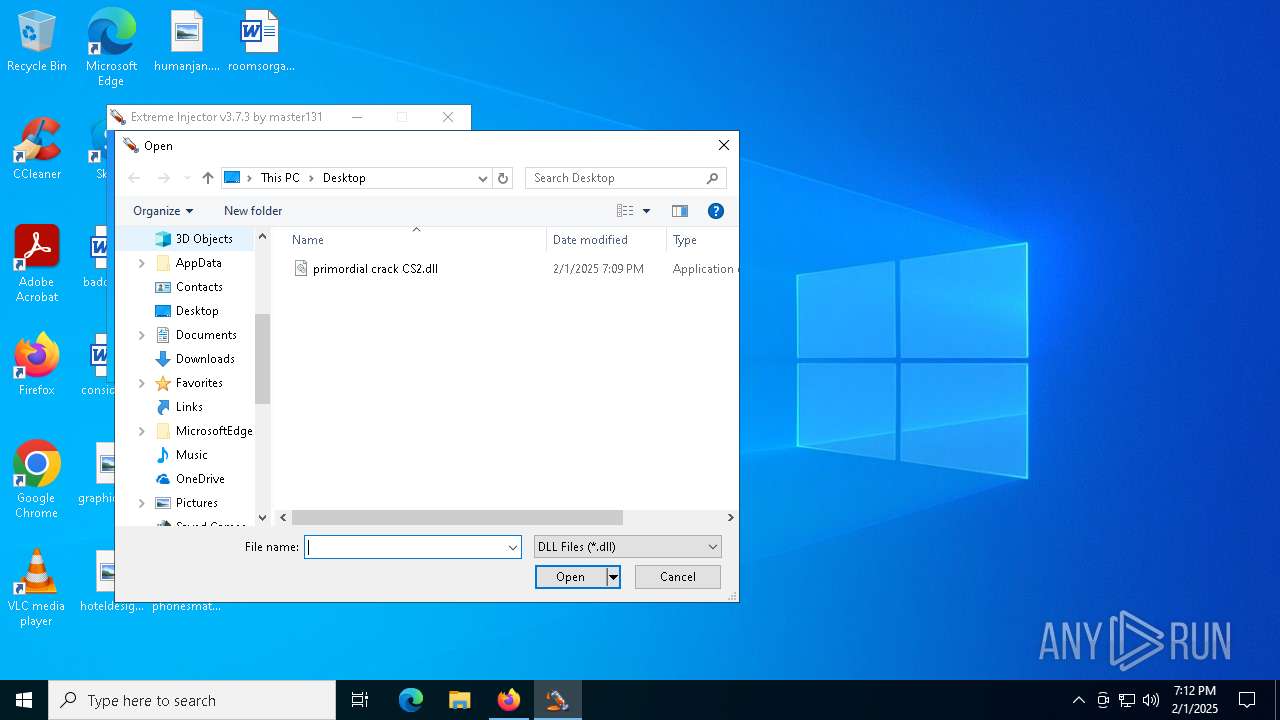Open Task View on the taskbar
The width and height of the screenshot is (1280, 720).
(360, 700)
